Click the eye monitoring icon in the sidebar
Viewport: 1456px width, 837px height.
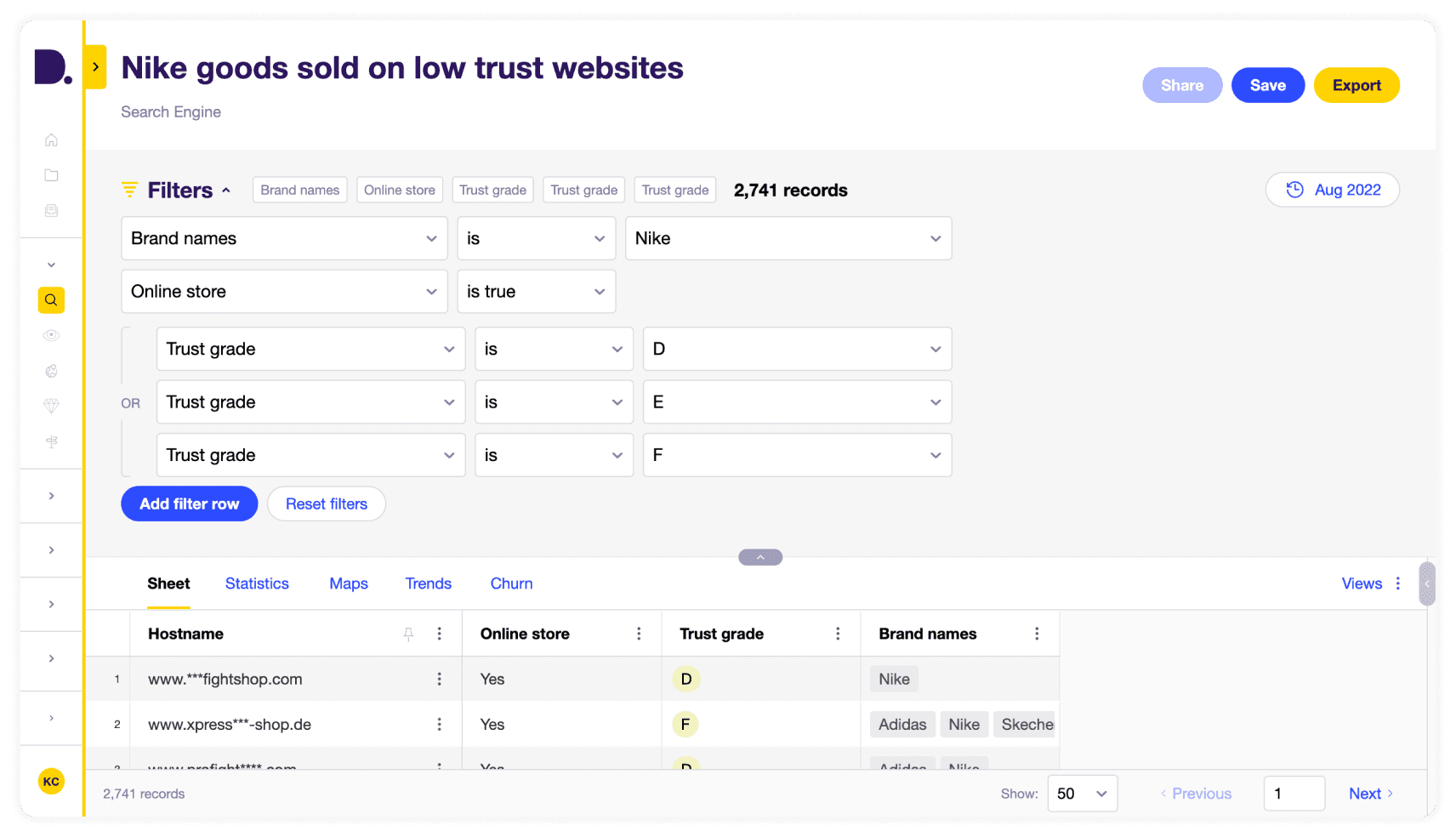[x=51, y=335]
